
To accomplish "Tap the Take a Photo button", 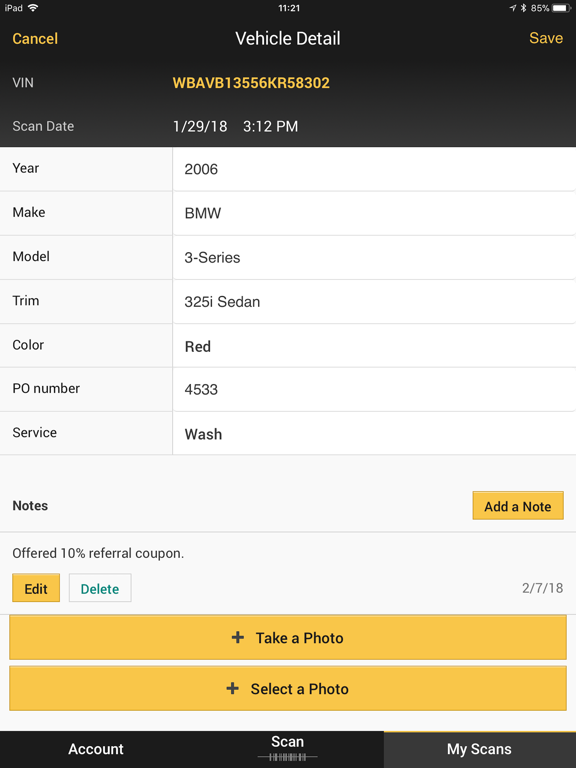I will pos(288,638).
